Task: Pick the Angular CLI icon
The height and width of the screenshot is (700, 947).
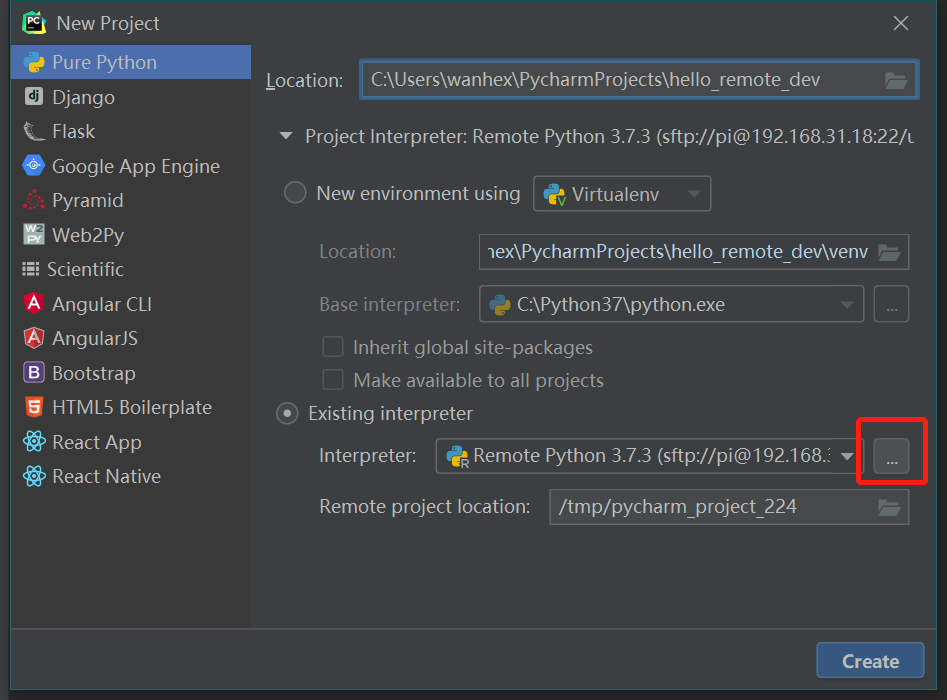Action: click(x=34, y=304)
